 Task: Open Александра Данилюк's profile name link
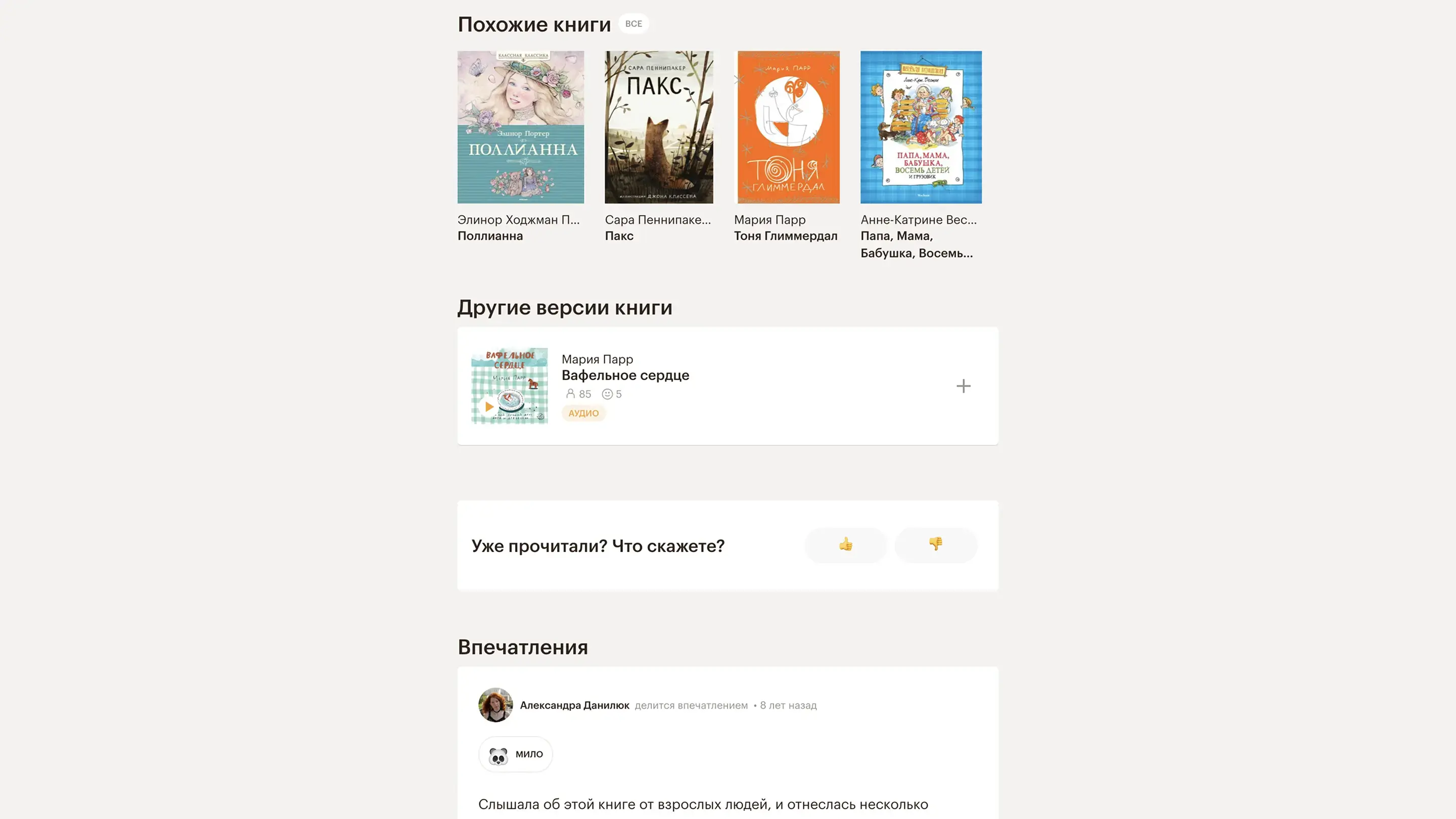(x=574, y=705)
